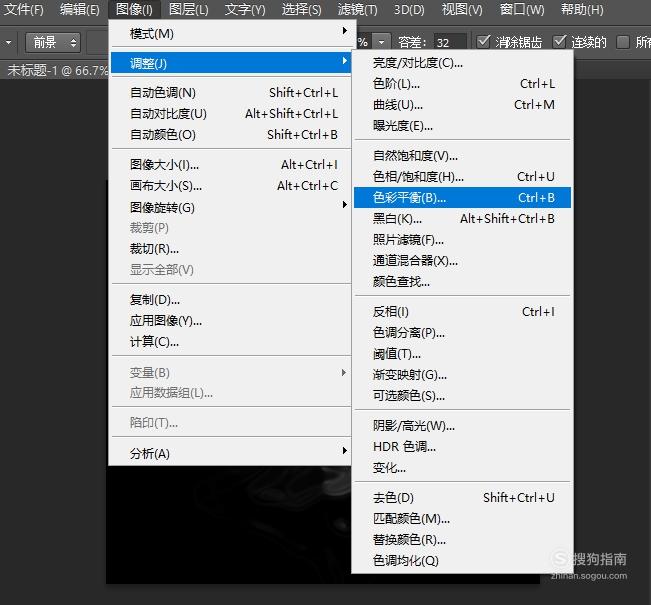Open 渐变映射(G)... adjustment
The width and height of the screenshot is (651, 605).
pos(462,375)
